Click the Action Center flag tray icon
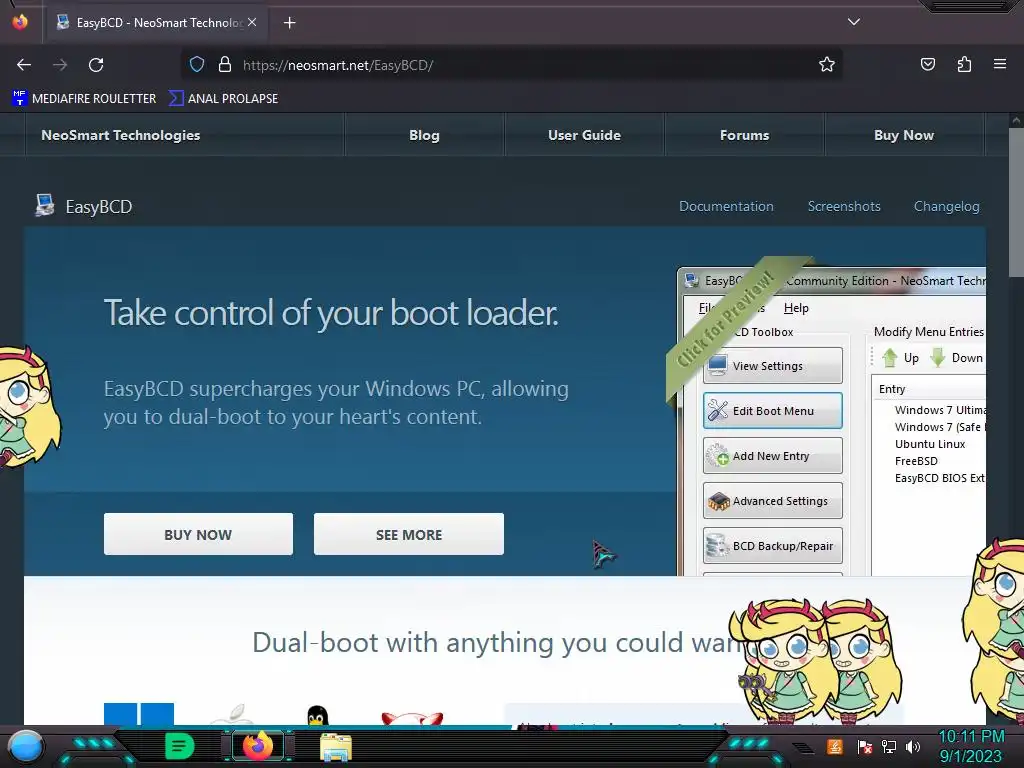Image resolution: width=1024 pixels, height=768 pixels. 865,746
